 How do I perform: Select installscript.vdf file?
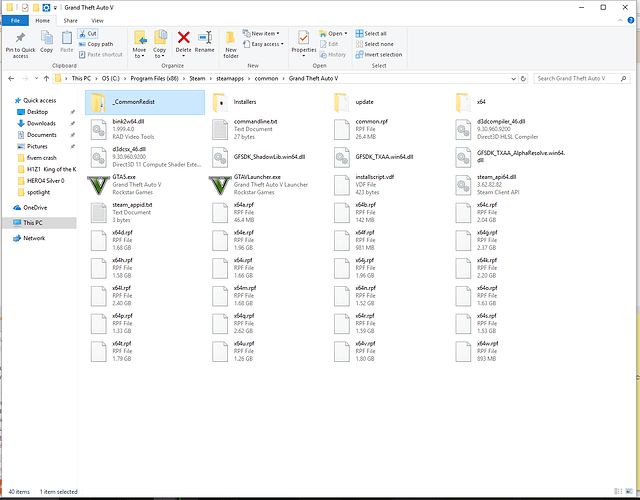pyautogui.click(x=364, y=184)
